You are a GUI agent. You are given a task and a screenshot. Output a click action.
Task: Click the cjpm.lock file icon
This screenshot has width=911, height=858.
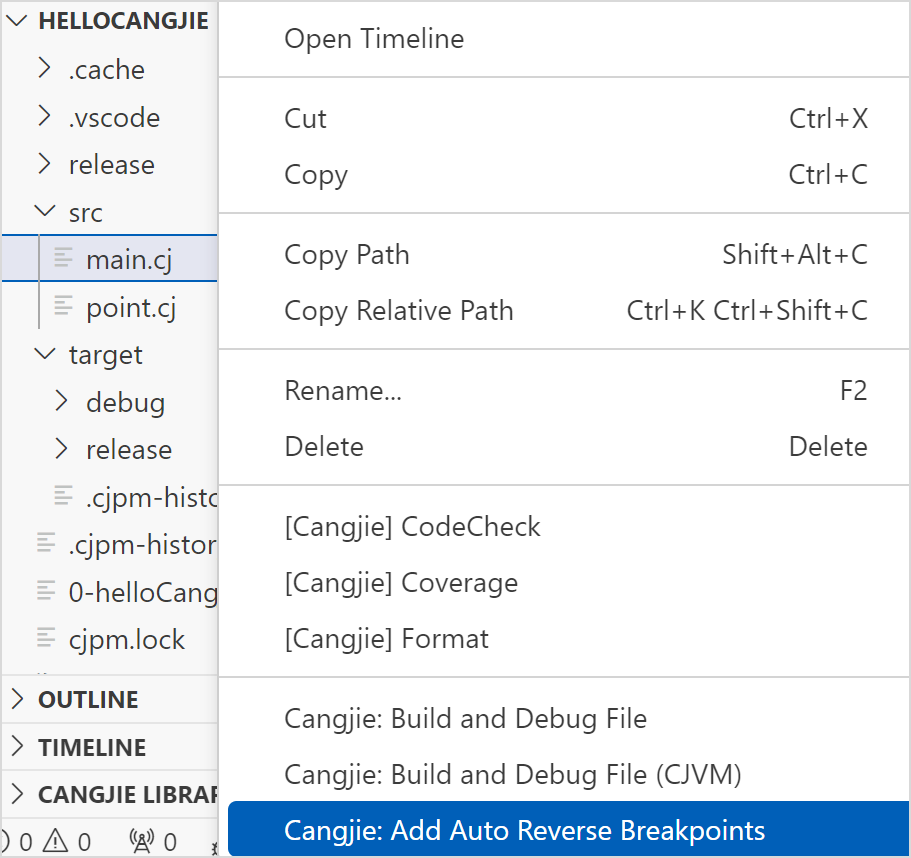(x=45, y=639)
